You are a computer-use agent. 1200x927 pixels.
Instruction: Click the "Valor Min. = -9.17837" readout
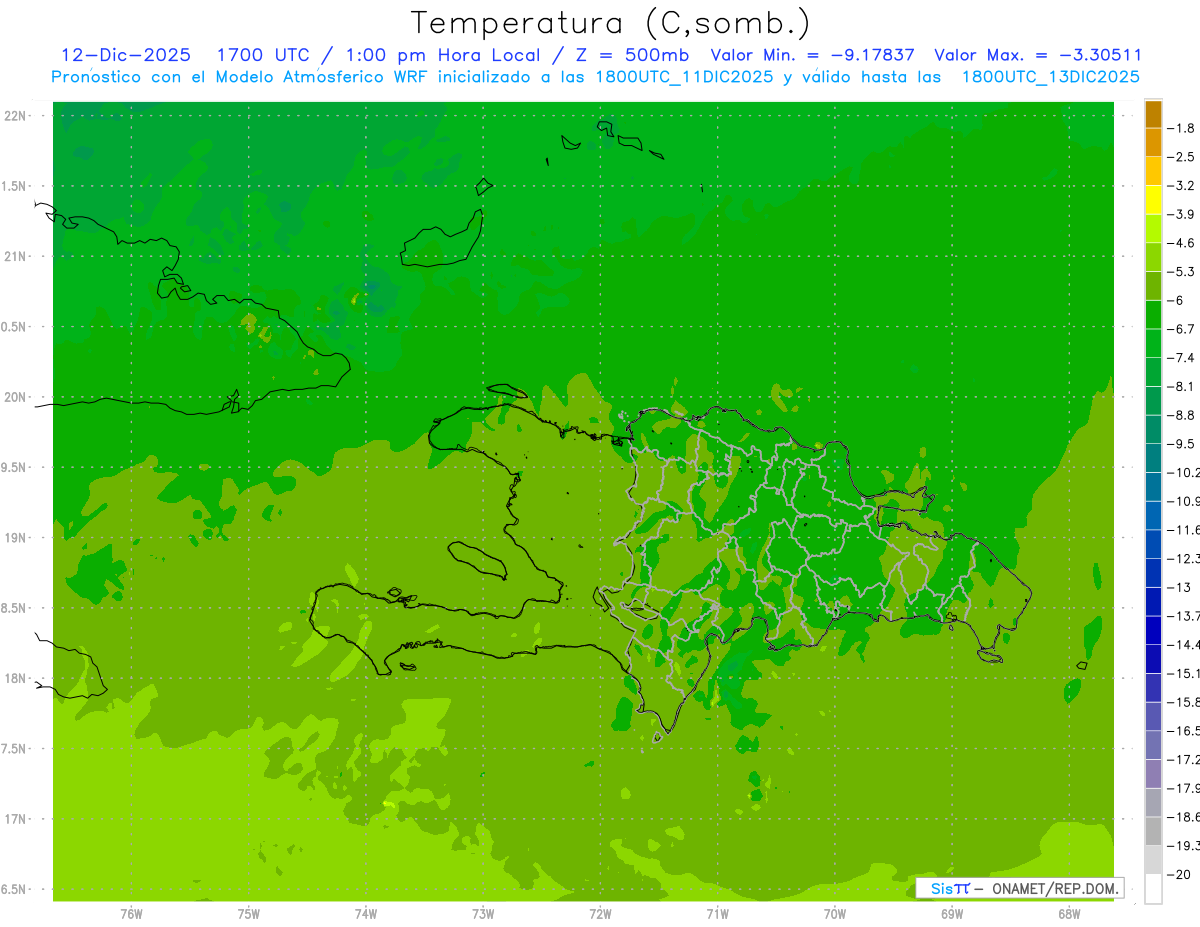pyautogui.click(x=812, y=55)
